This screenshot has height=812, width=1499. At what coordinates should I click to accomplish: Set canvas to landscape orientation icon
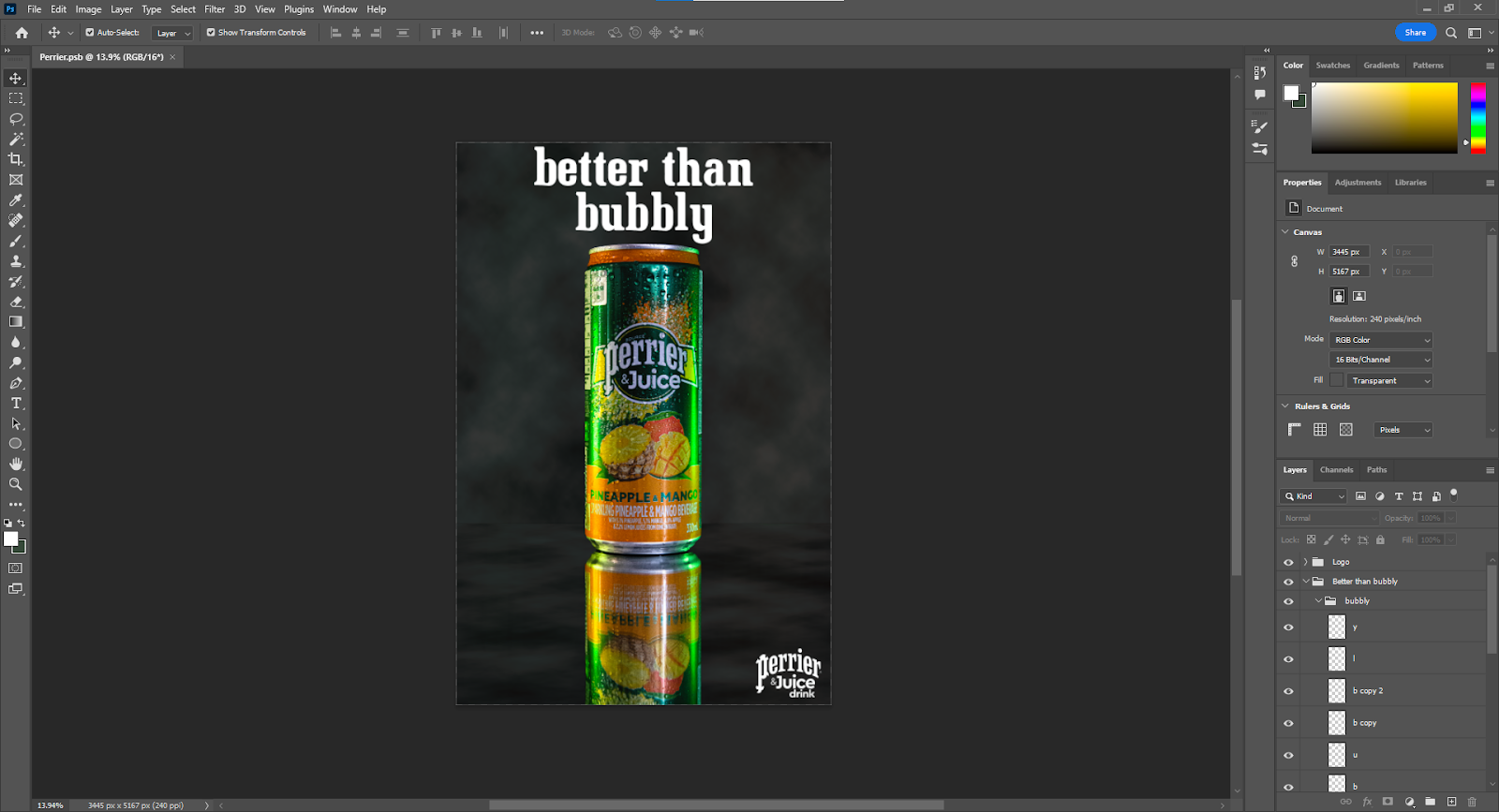tap(1359, 296)
